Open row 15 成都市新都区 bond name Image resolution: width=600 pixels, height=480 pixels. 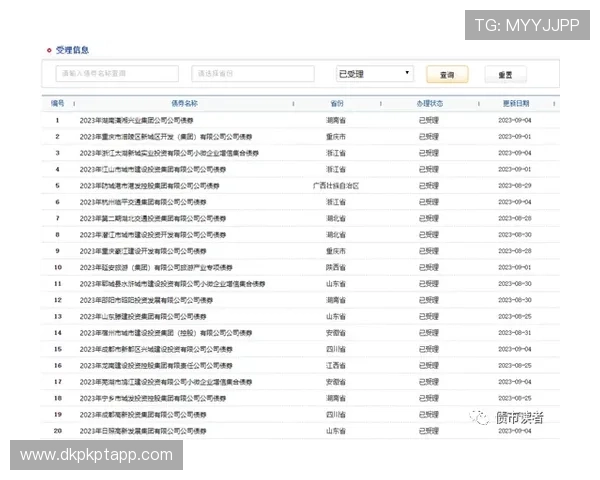coord(156,349)
